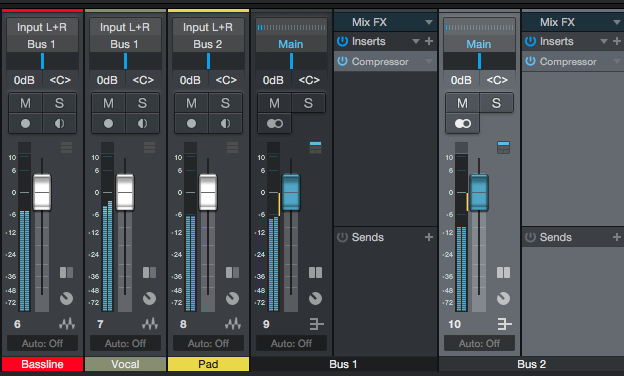Select the Bus 2 channel name label
This screenshot has height=376, width=624.
pos(531,364)
